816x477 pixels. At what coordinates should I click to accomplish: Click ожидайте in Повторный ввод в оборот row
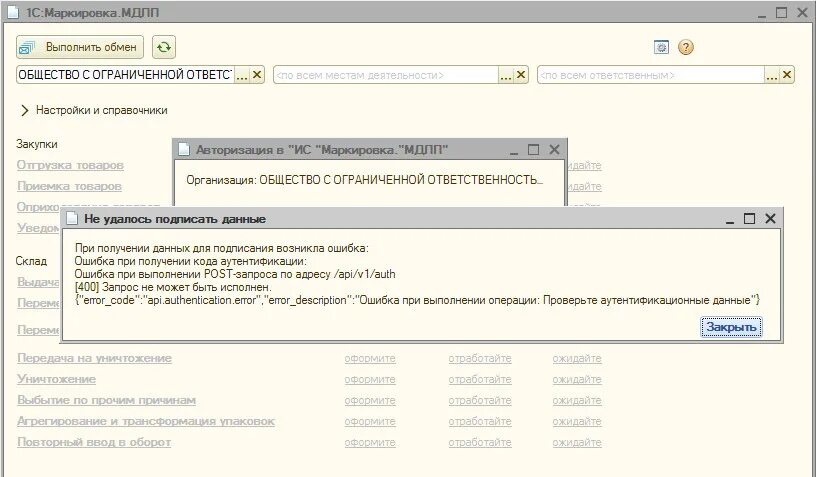point(577,443)
